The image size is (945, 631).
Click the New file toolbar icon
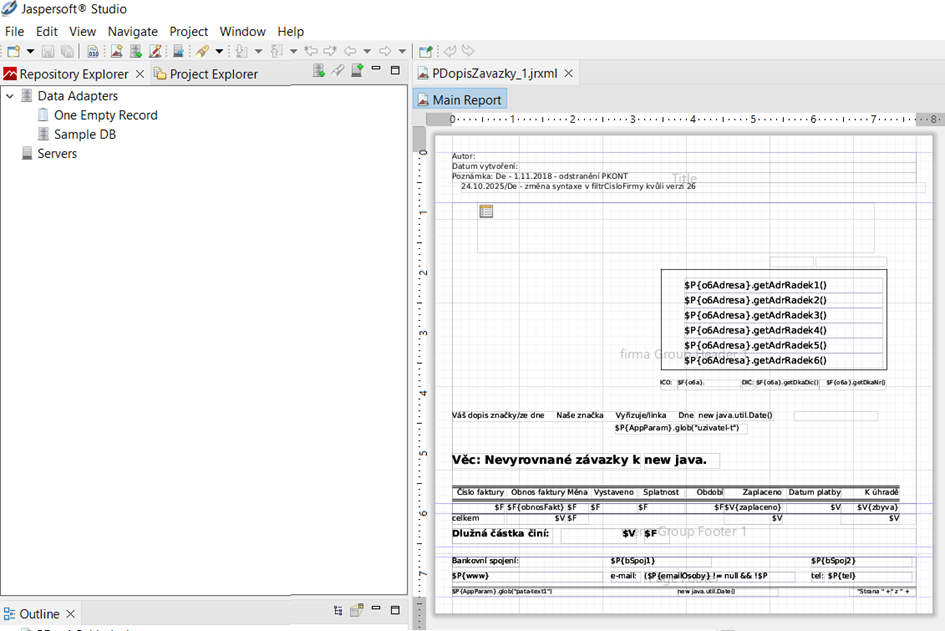click(x=13, y=51)
